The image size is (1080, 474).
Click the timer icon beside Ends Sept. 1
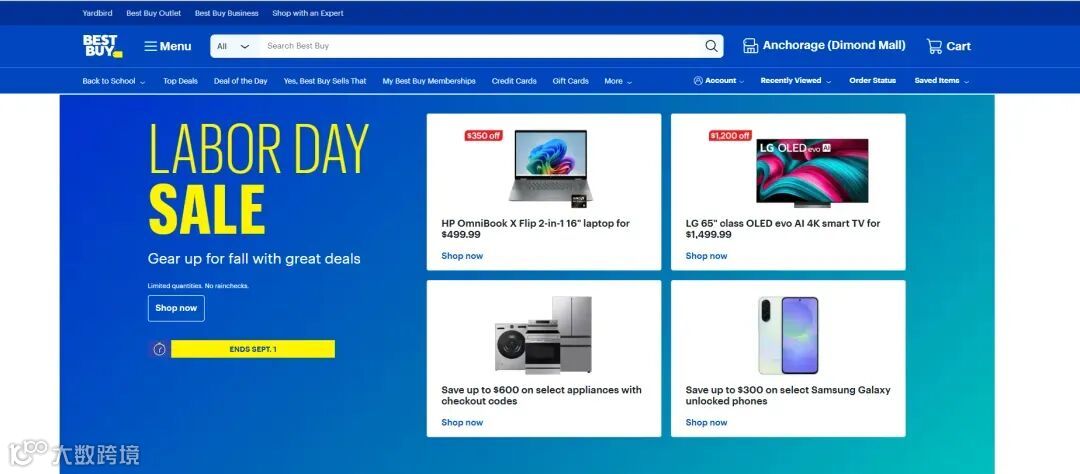coord(160,349)
